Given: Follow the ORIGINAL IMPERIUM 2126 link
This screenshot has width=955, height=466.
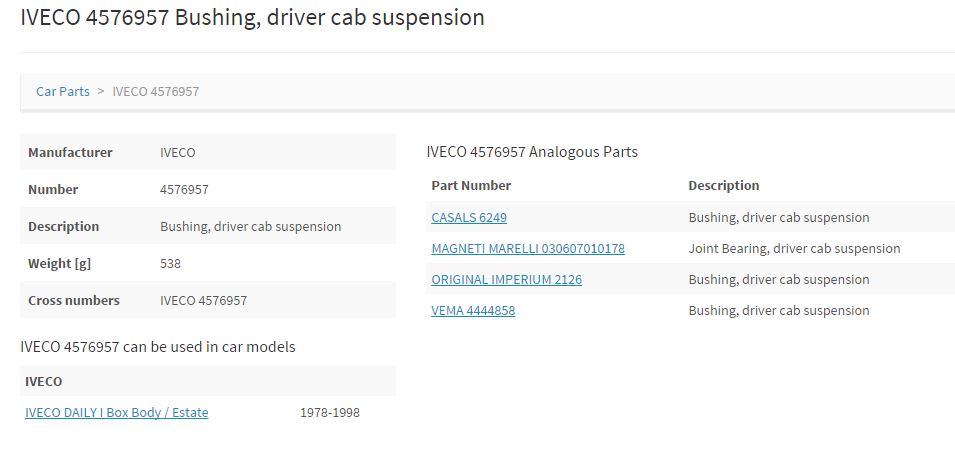Looking at the screenshot, I should pyautogui.click(x=506, y=279).
